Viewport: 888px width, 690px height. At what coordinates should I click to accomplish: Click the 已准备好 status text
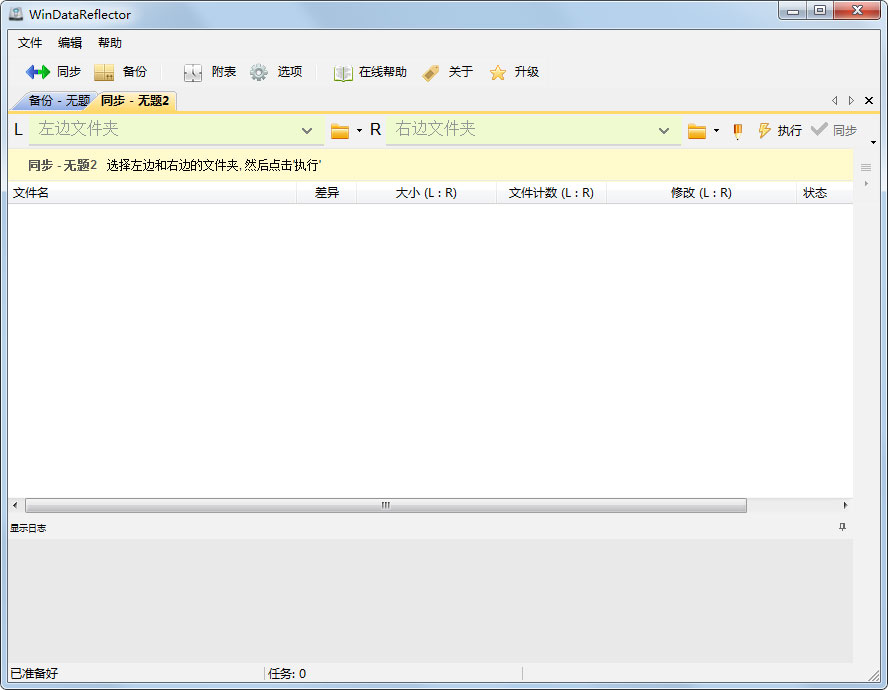[x=34, y=674]
